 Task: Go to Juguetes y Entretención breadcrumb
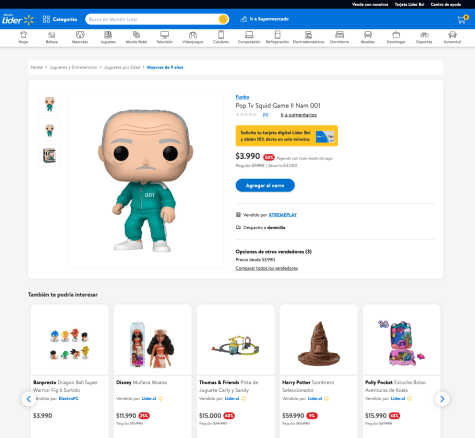tap(73, 67)
